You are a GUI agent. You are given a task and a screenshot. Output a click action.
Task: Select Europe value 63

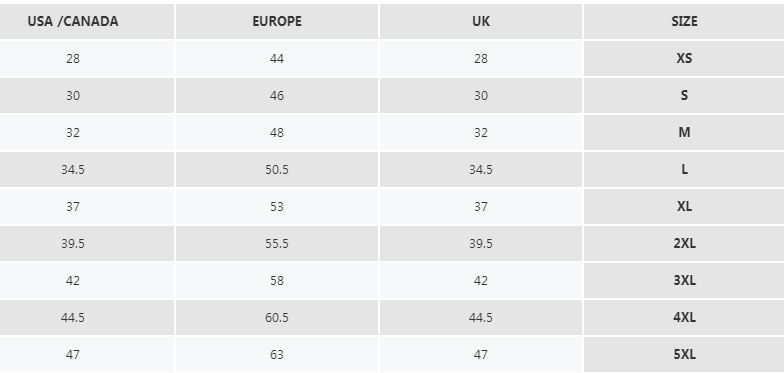[x=277, y=354]
